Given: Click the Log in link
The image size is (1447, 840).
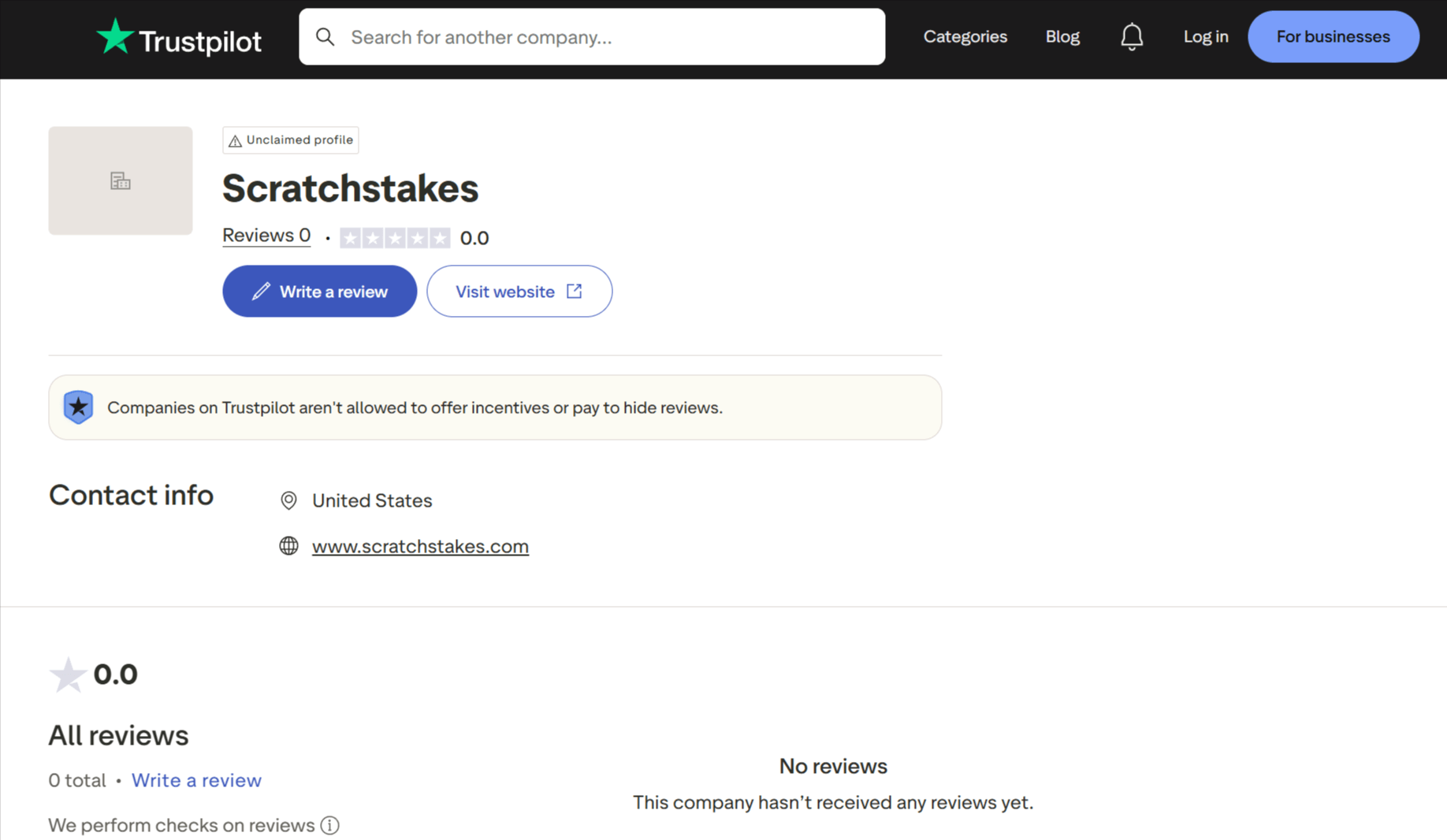Looking at the screenshot, I should pos(1205,37).
